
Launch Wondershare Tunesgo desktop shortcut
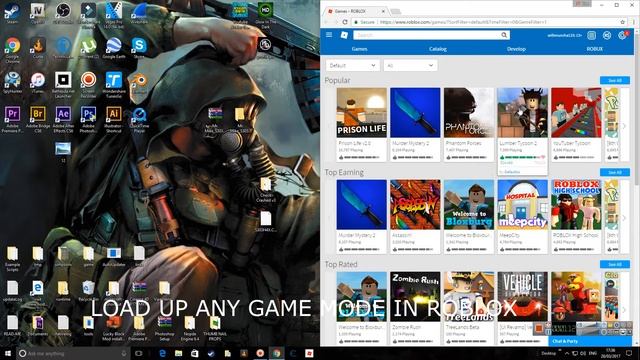(113, 85)
